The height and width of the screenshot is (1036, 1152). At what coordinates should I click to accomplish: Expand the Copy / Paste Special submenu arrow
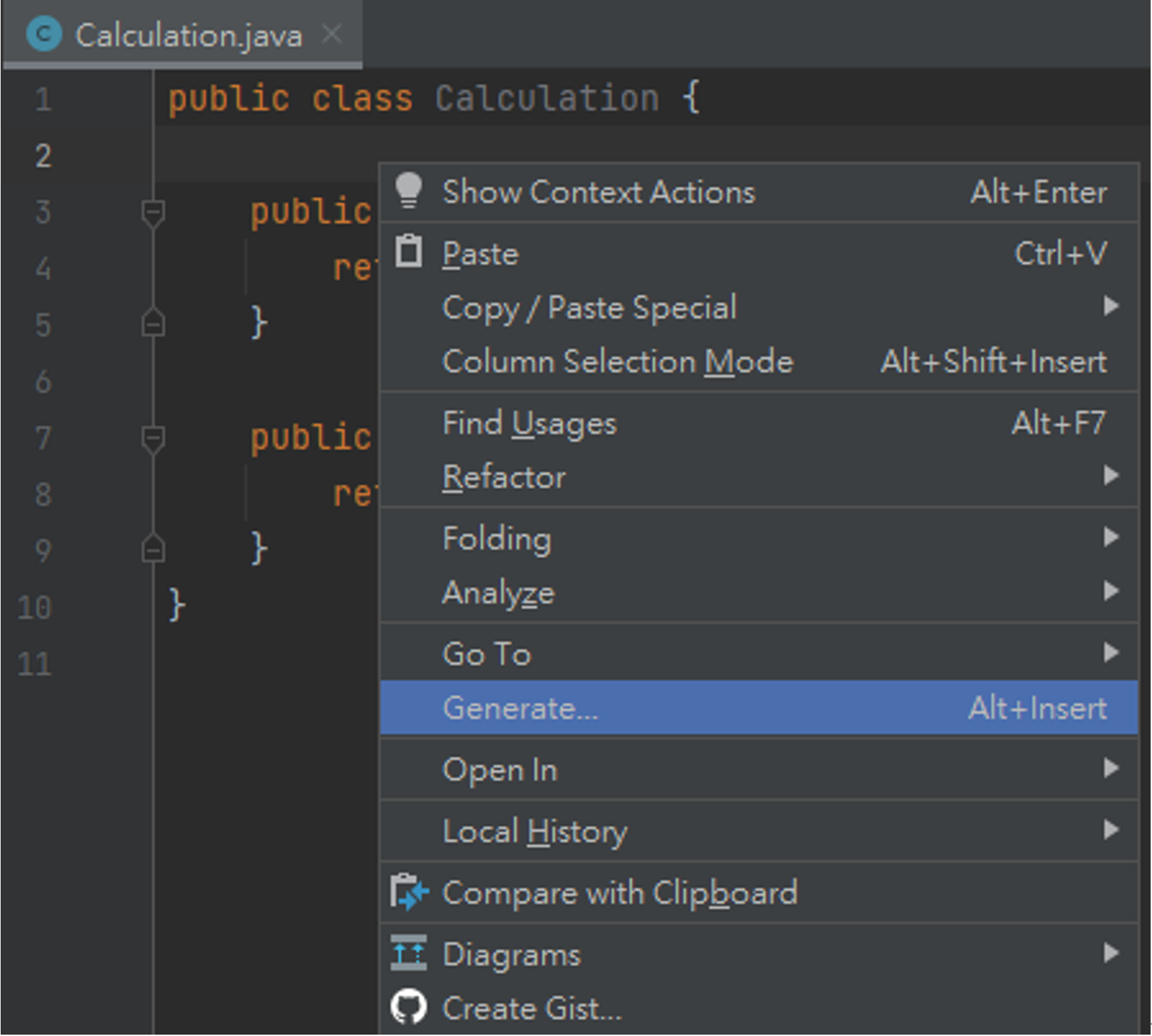(x=1111, y=307)
